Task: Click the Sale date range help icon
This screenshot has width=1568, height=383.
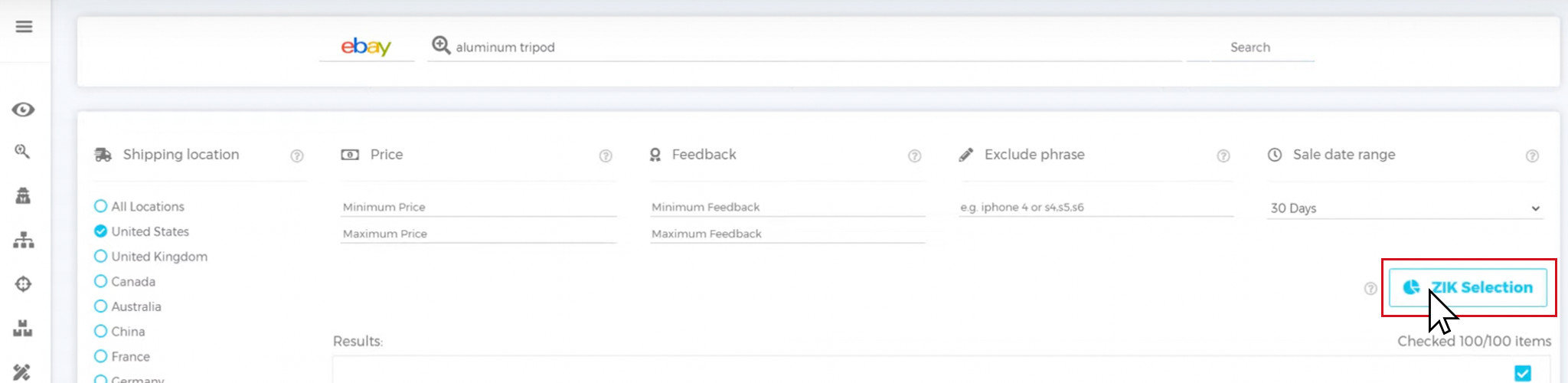Action: [1532, 155]
